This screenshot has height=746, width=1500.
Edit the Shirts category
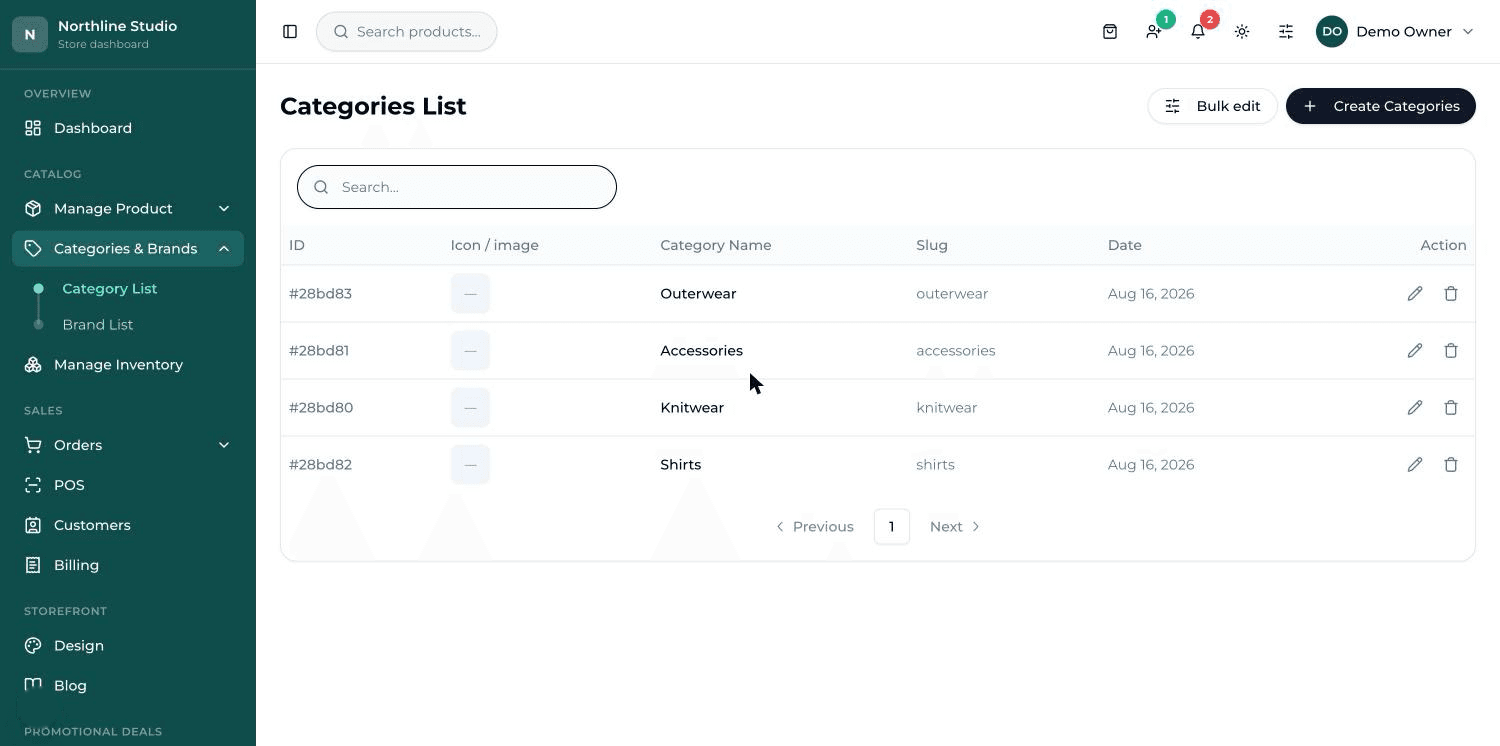click(x=1415, y=465)
